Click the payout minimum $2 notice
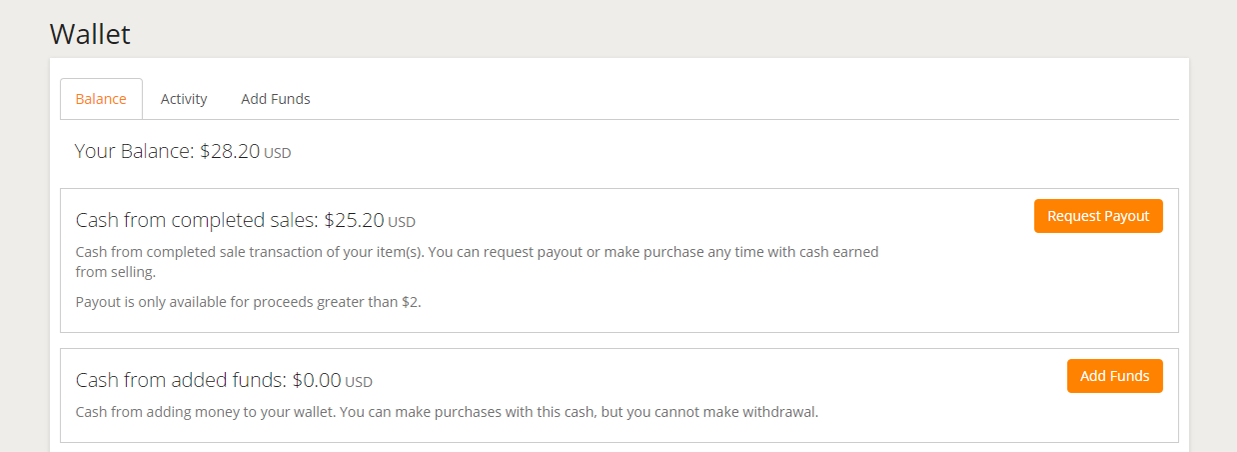Viewport: 1237px width, 452px height. 248,302
